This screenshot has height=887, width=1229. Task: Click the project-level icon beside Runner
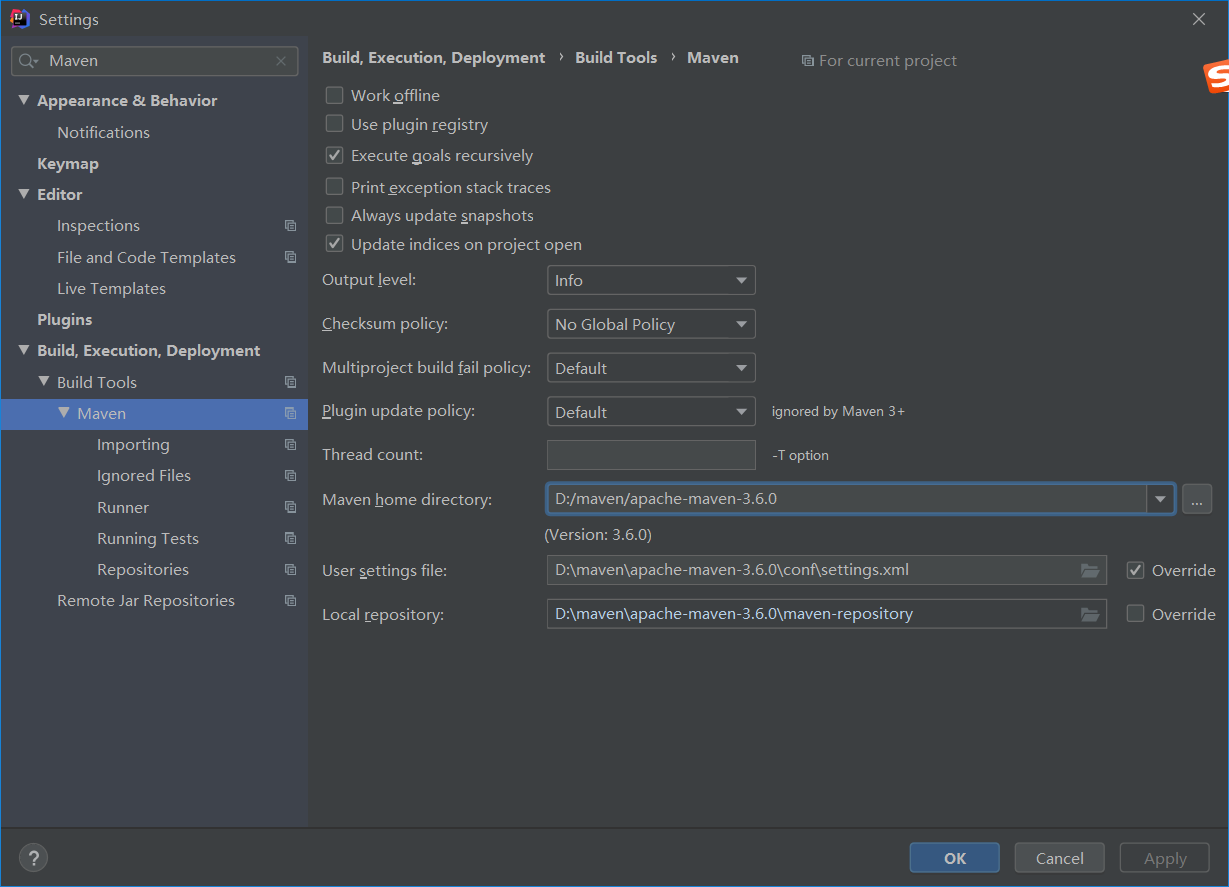(x=290, y=507)
